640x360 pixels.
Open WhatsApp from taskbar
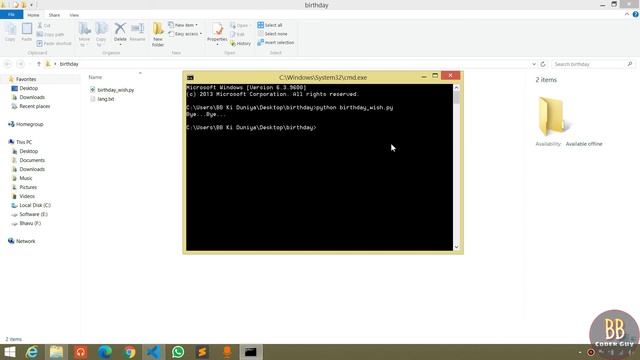[x=178, y=352]
